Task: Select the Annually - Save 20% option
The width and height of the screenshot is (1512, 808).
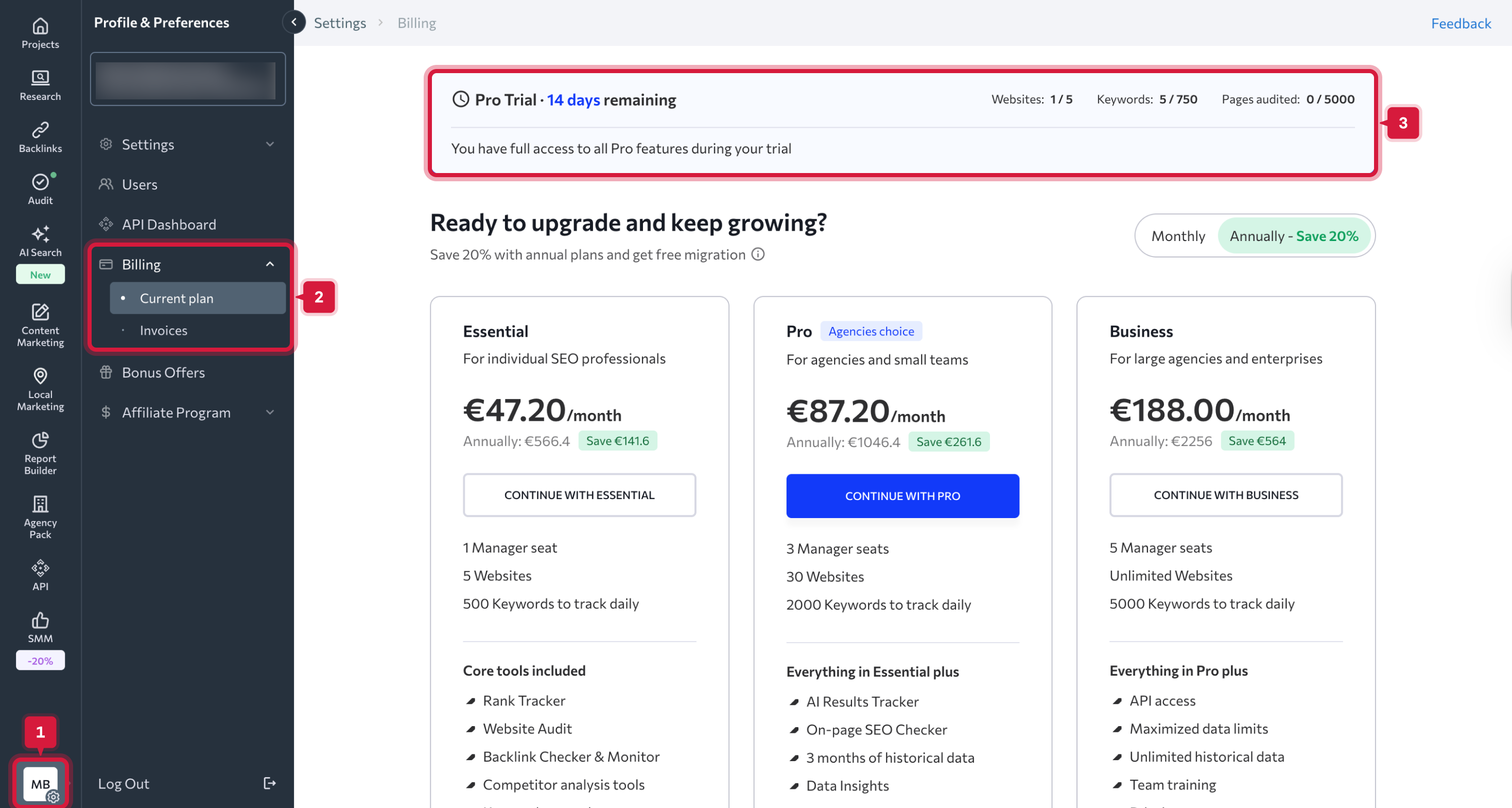Action: point(1294,236)
